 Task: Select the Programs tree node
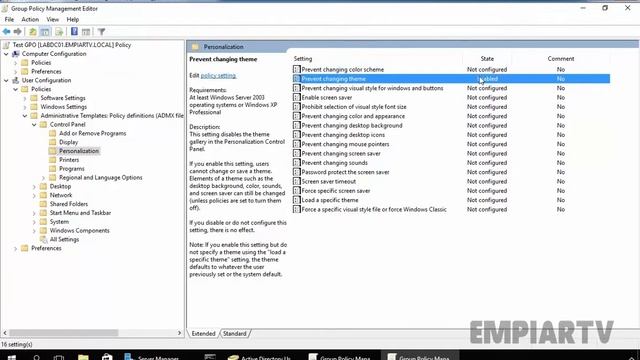pos(71,169)
